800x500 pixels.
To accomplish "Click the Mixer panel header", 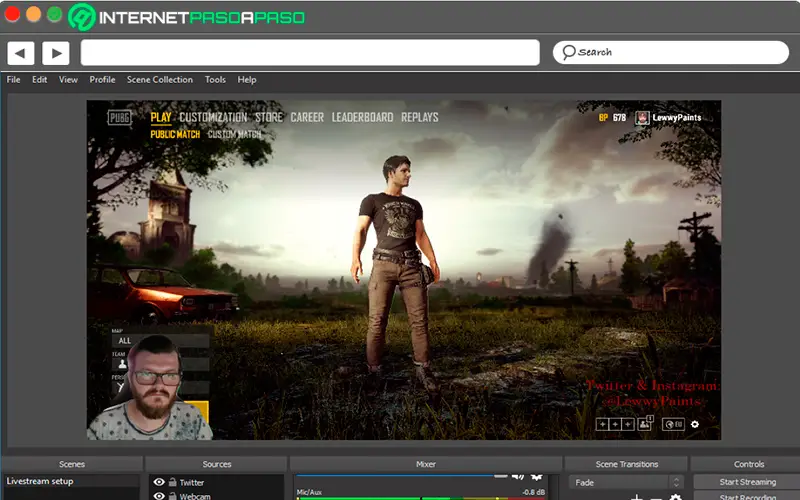I will coord(426,464).
